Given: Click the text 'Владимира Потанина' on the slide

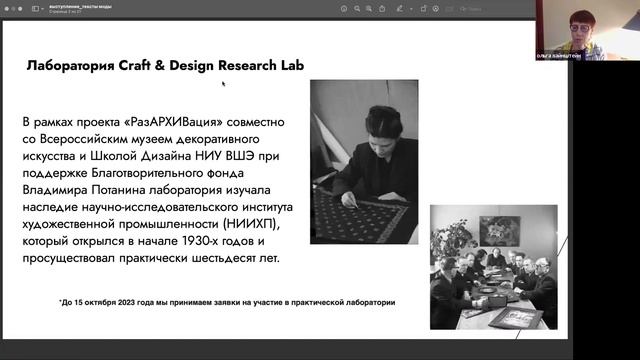Looking at the screenshot, I should point(84,190).
